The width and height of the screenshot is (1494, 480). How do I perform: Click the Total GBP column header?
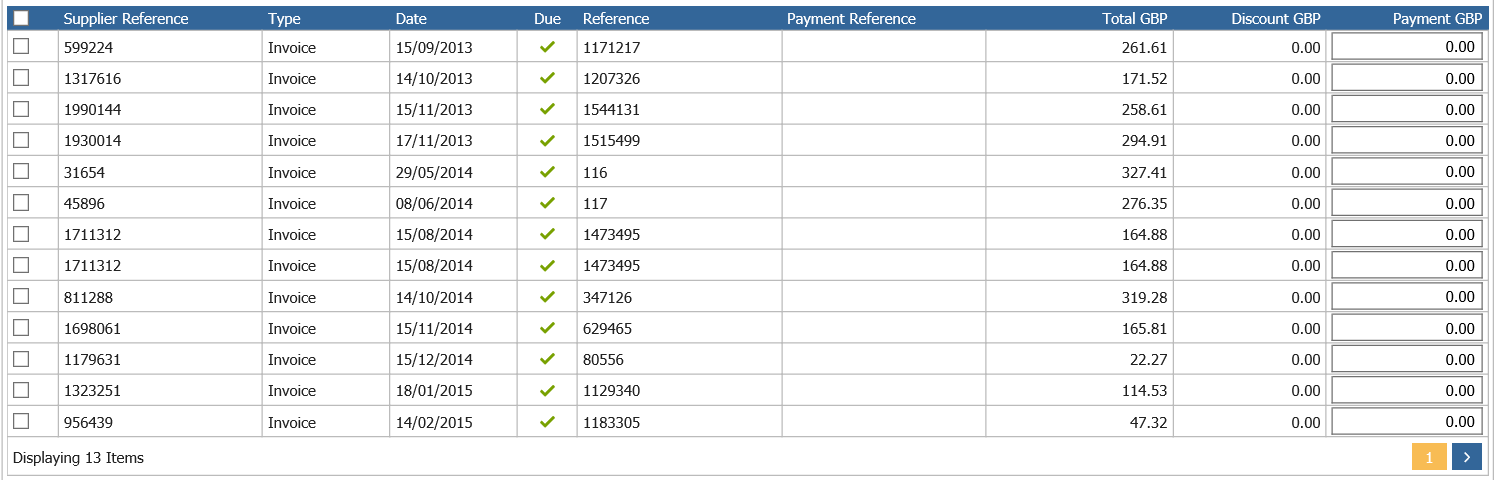[x=1135, y=18]
